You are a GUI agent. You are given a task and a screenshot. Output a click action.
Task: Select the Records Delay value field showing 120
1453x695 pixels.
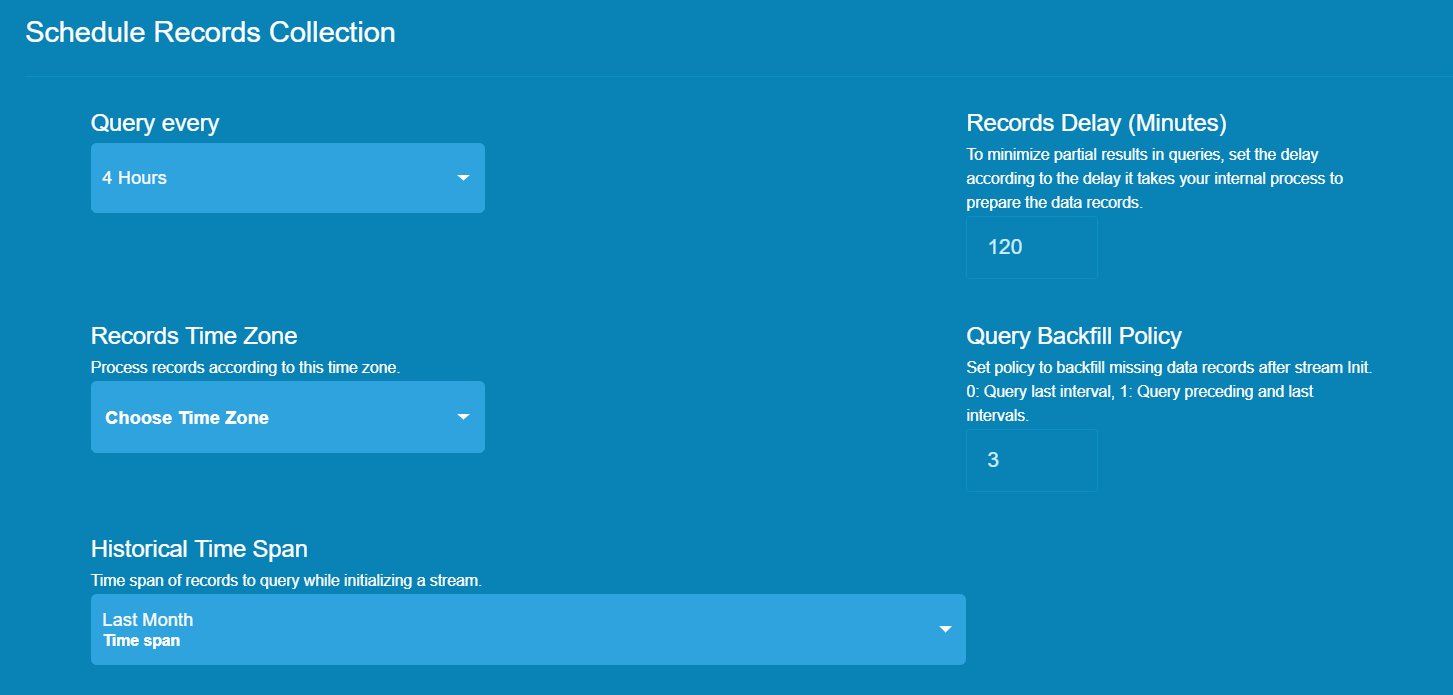click(1031, 247)
